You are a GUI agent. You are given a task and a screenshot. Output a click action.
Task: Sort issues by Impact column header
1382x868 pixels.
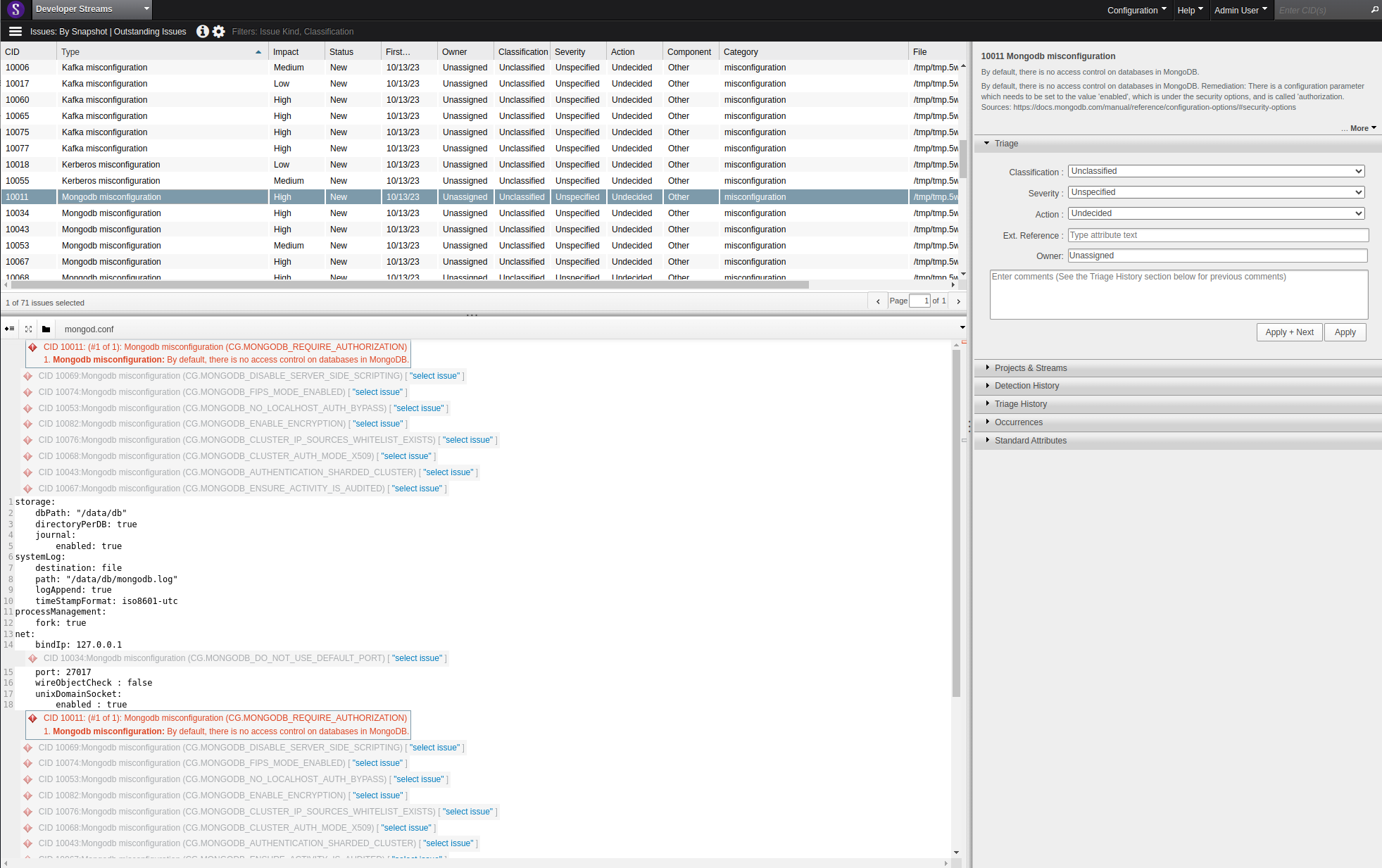(296, 52)
